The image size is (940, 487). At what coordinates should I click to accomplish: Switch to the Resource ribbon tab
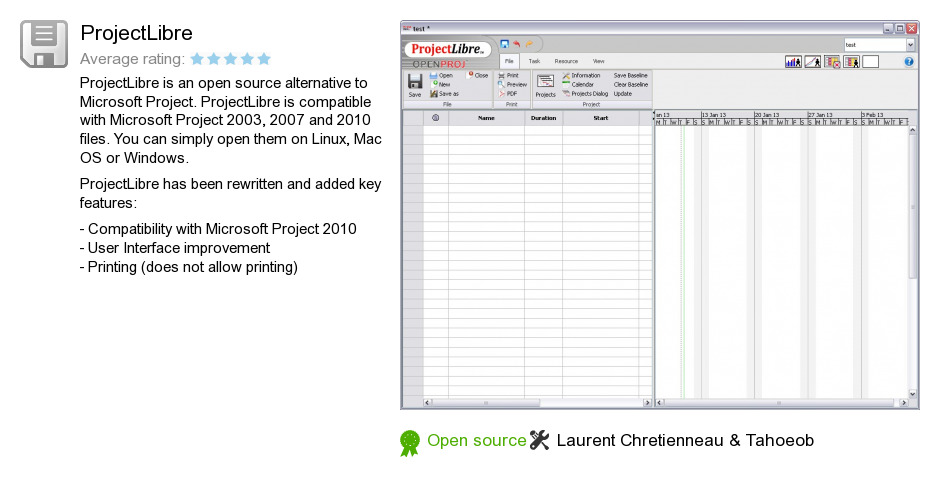coord(566,61)
